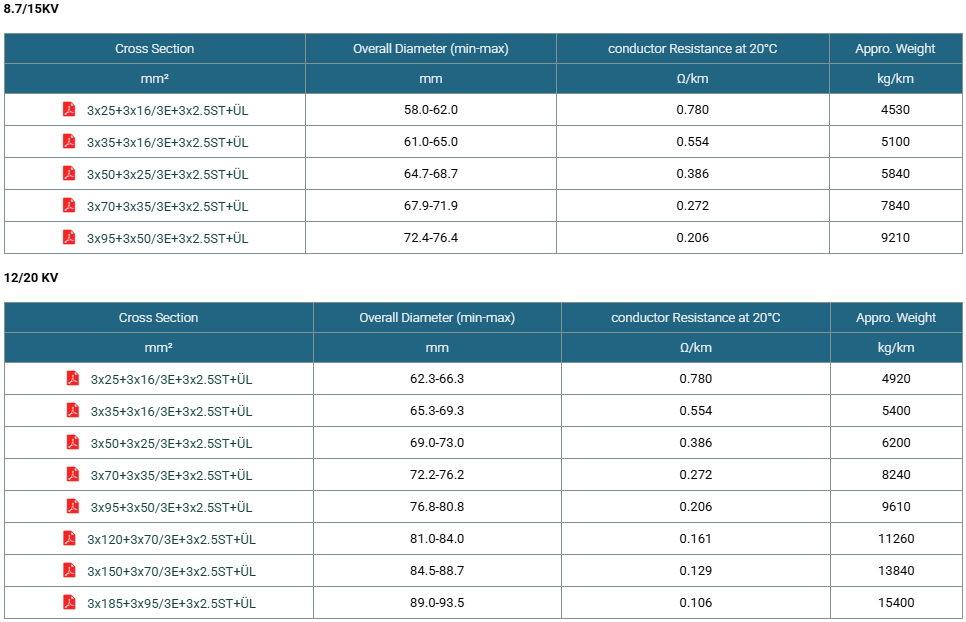Open PDF icon for 8.7/15KV 3x25+3x16 cable

coord(69,109)
